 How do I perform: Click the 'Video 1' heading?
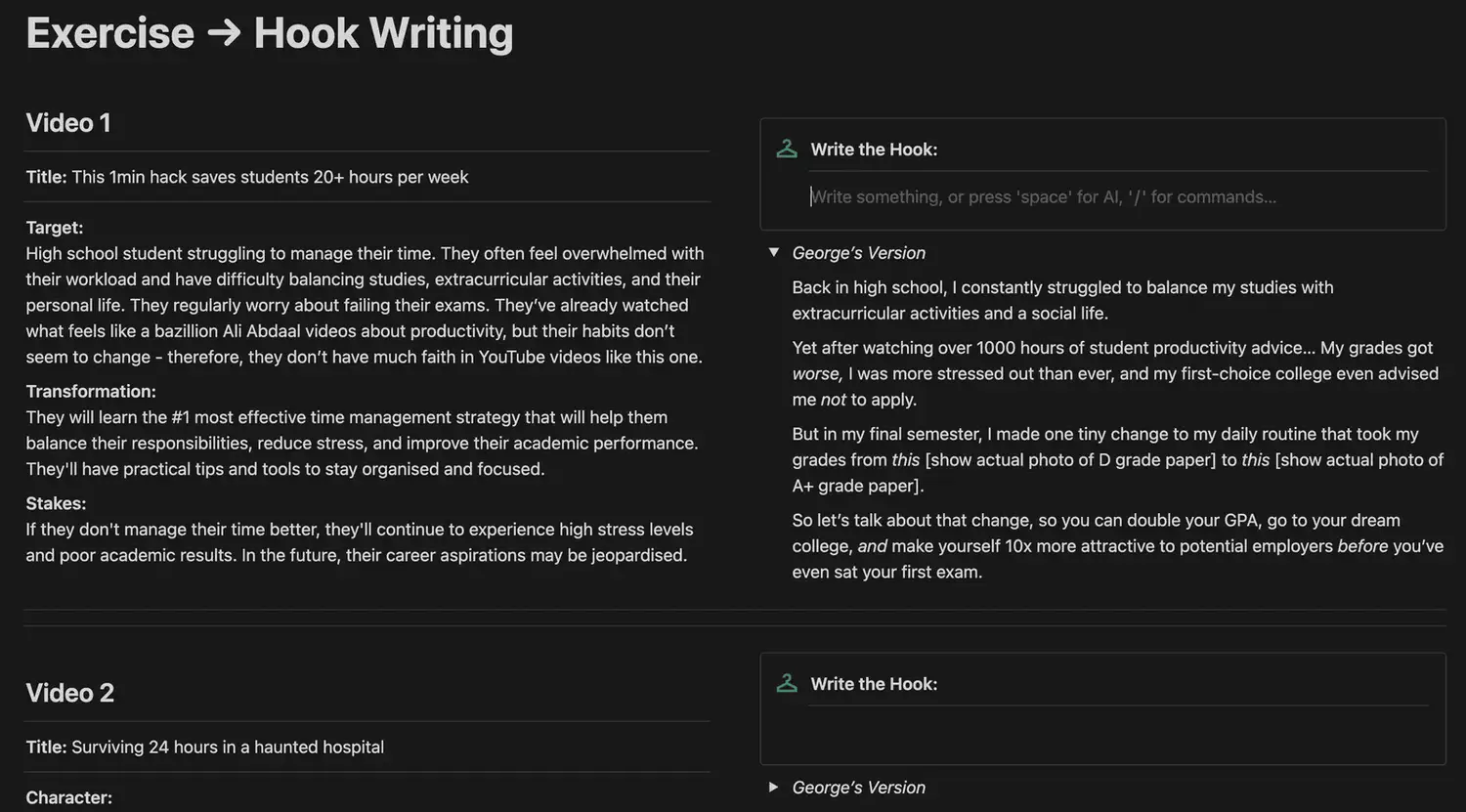click(x=68, y=123)
